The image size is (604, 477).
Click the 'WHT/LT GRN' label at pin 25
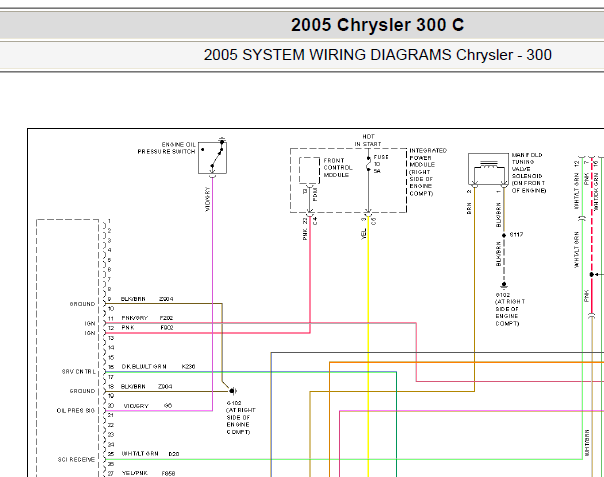[x=140, y=453]
